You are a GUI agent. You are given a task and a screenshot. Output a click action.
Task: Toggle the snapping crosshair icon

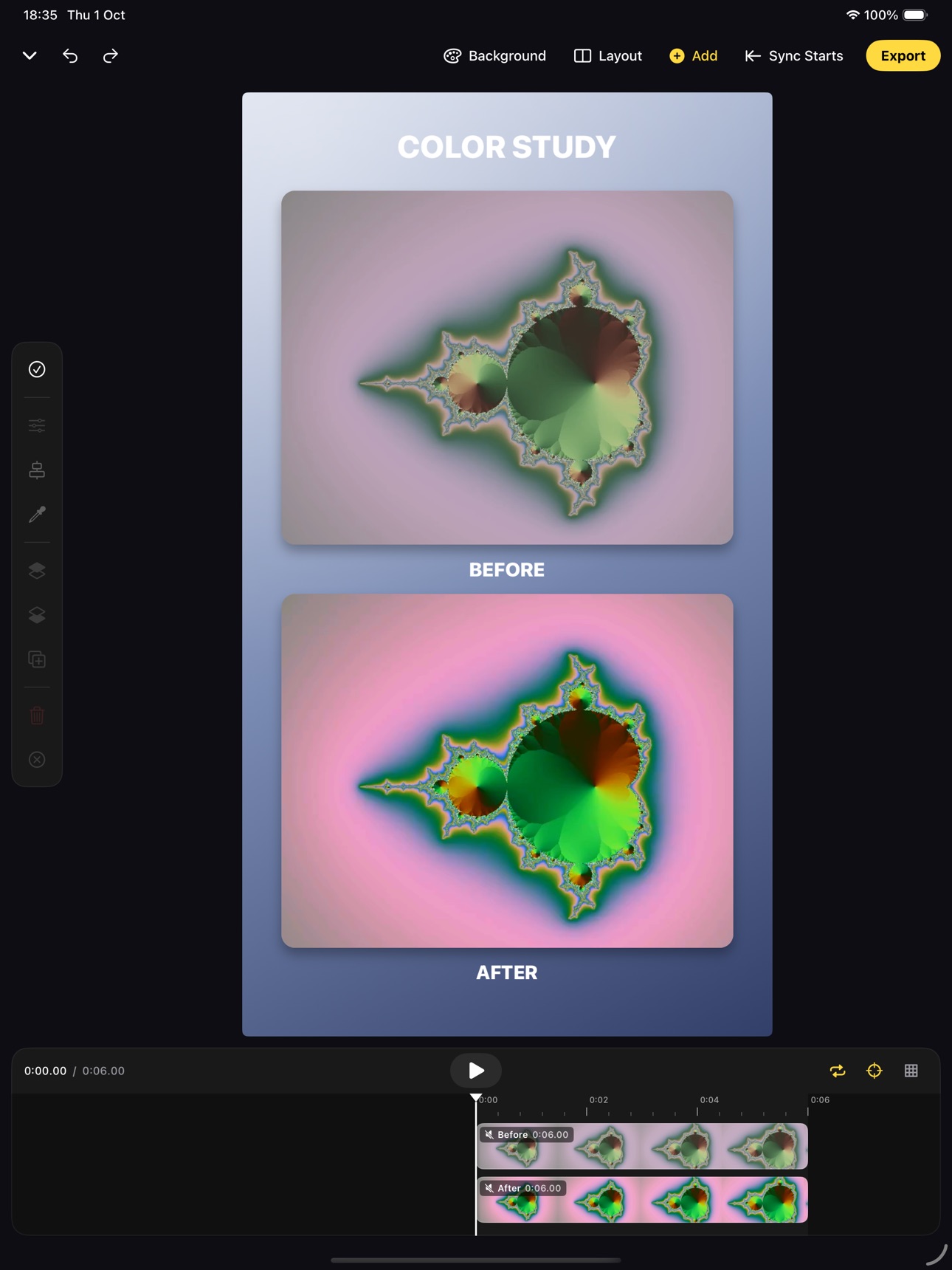875,1071
